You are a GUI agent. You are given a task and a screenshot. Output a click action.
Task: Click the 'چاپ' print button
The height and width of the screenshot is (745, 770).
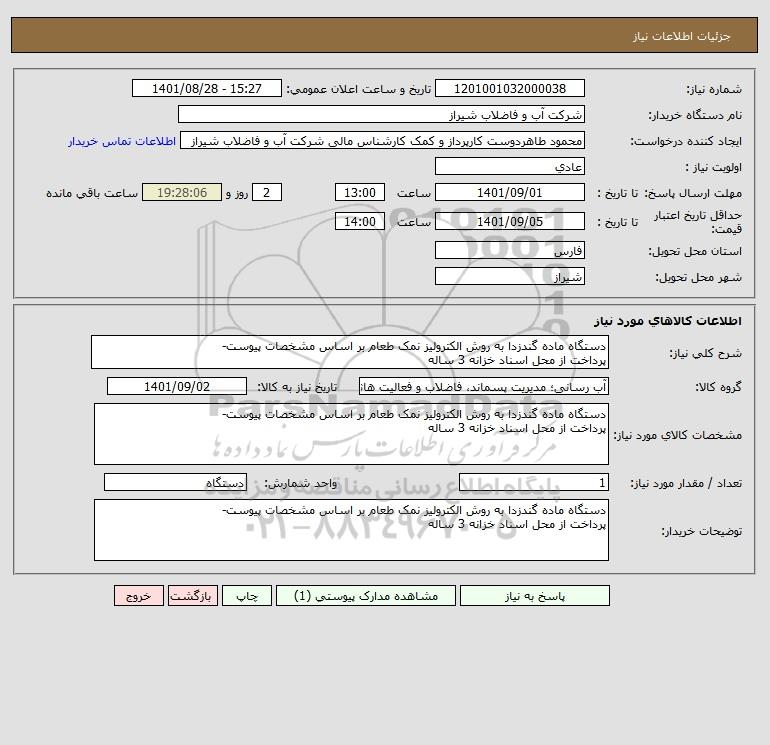pos(247,596)
